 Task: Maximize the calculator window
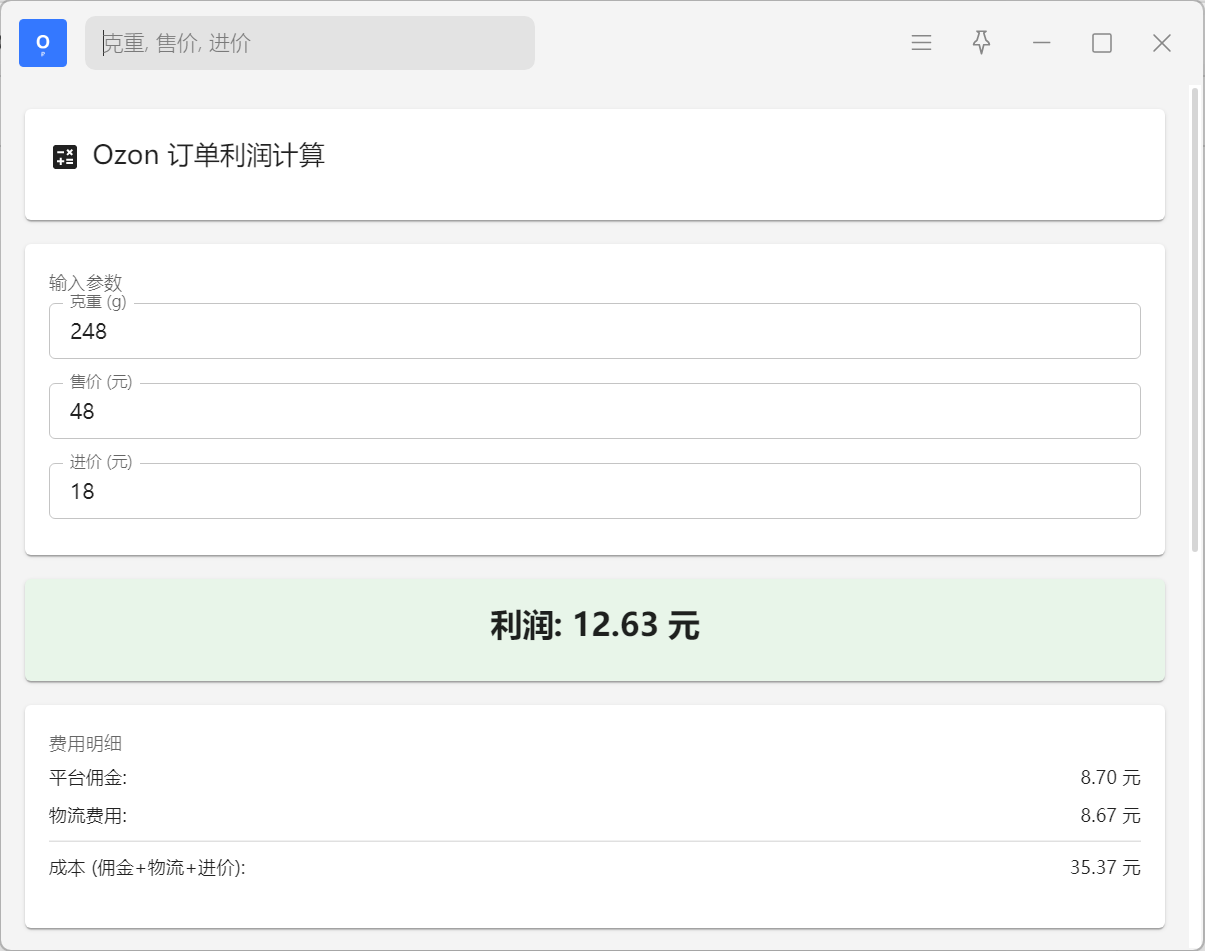(x=1102, y=43)
